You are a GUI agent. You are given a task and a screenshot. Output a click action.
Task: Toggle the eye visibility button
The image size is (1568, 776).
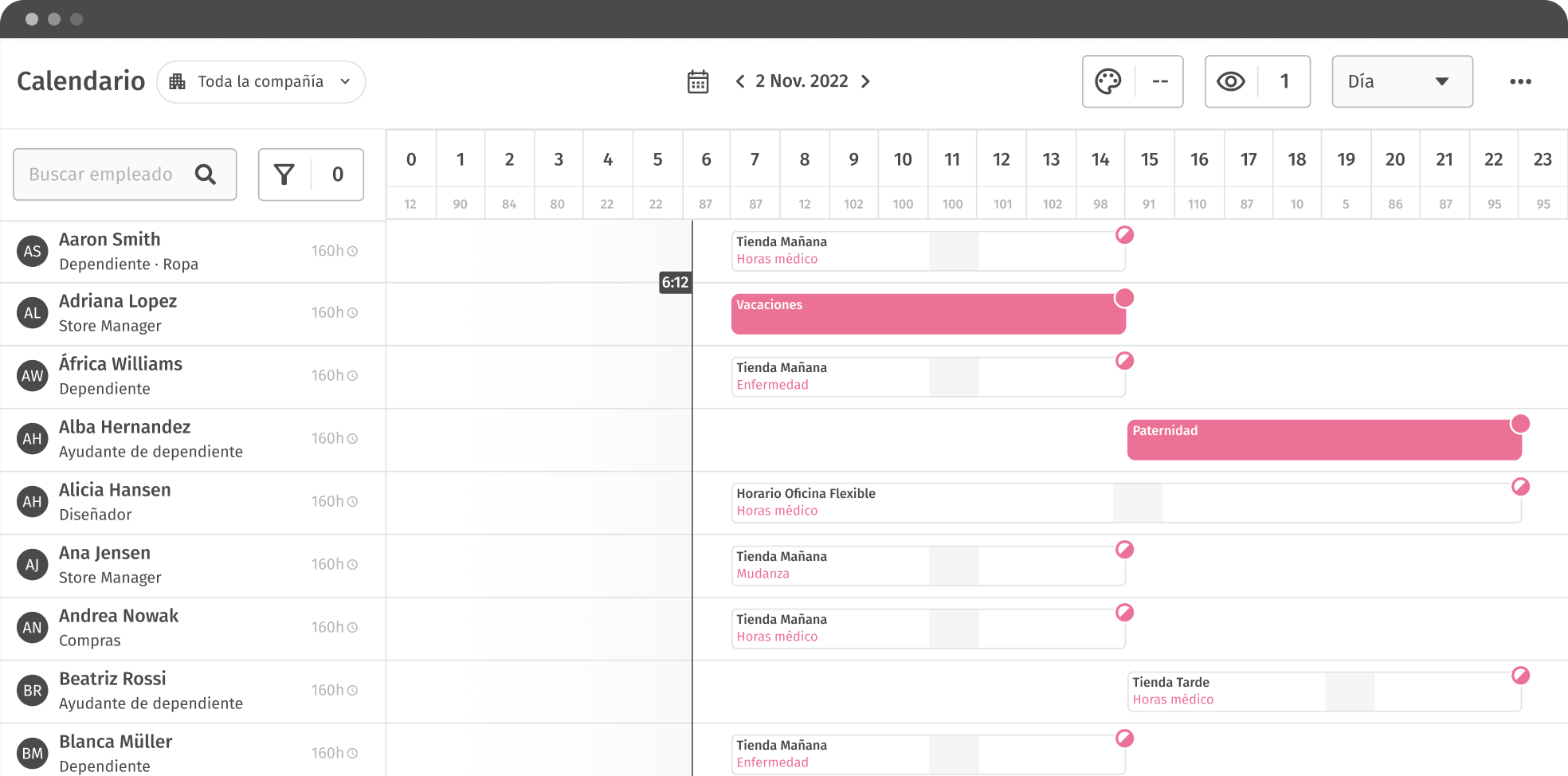pos(1231,81)
